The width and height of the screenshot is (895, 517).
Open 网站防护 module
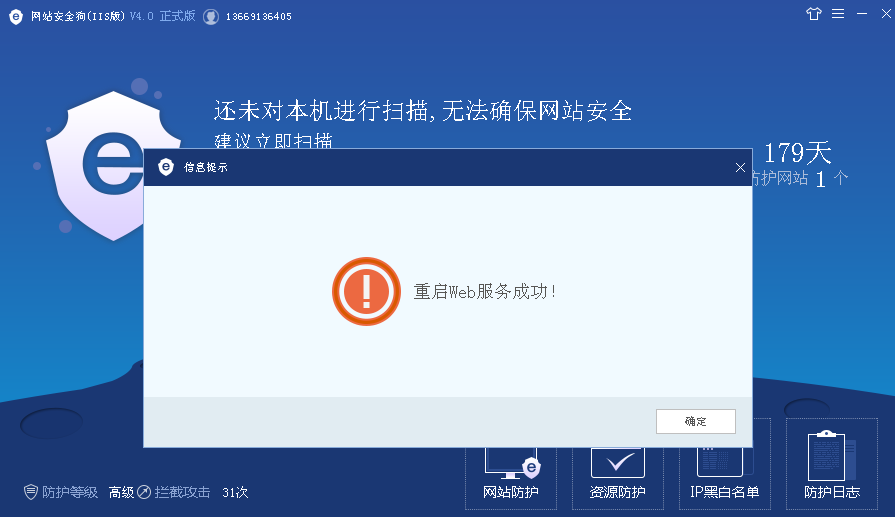point(511,478)
